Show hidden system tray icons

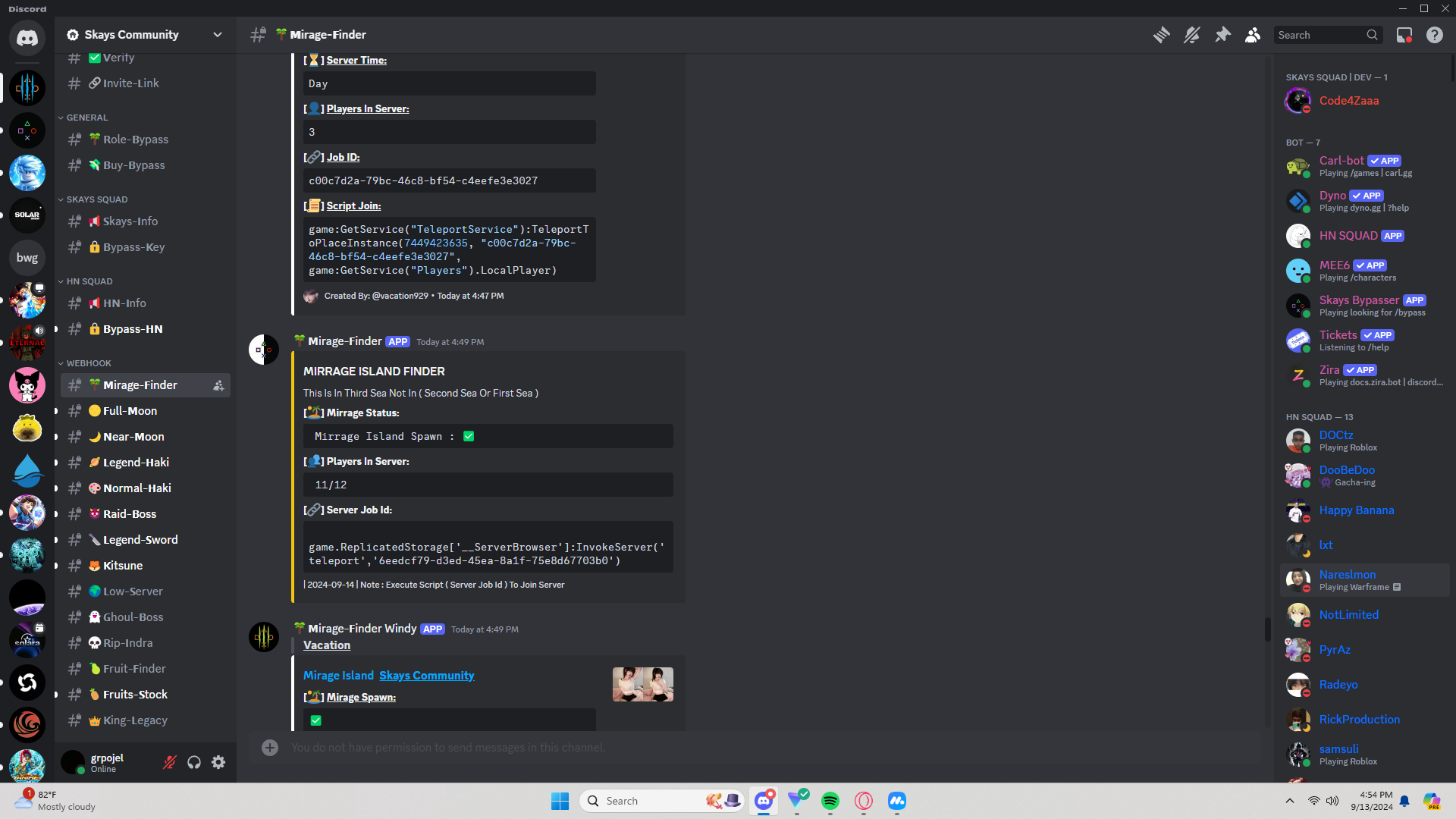(1290, 801)
